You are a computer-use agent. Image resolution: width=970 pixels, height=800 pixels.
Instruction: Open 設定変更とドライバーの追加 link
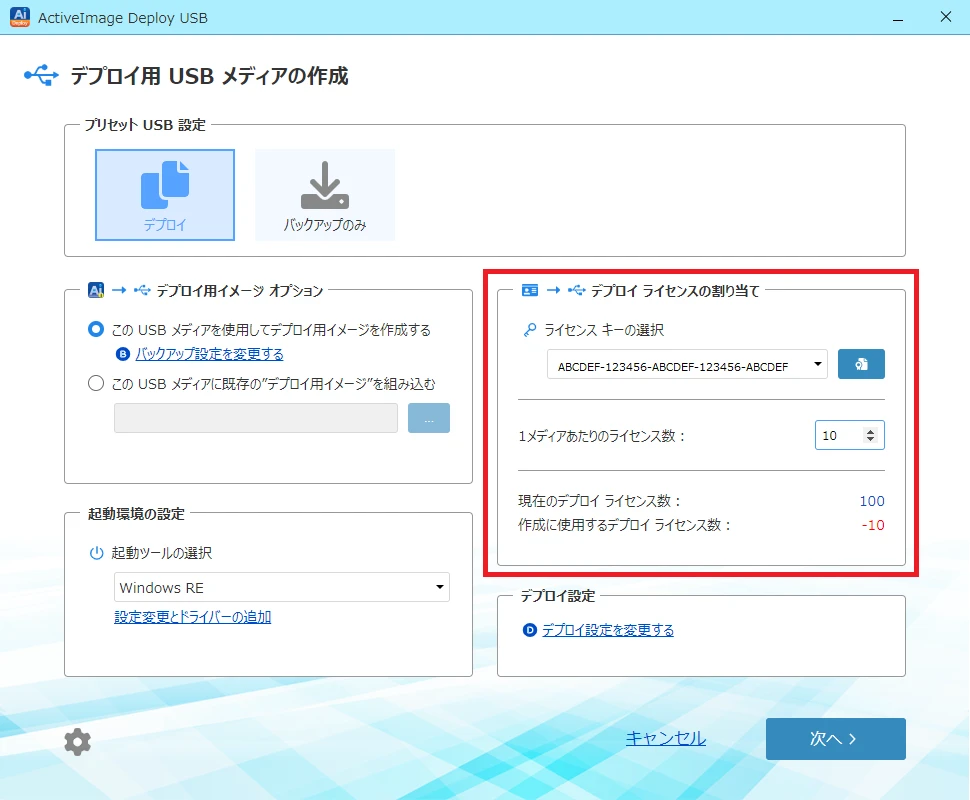193,617
